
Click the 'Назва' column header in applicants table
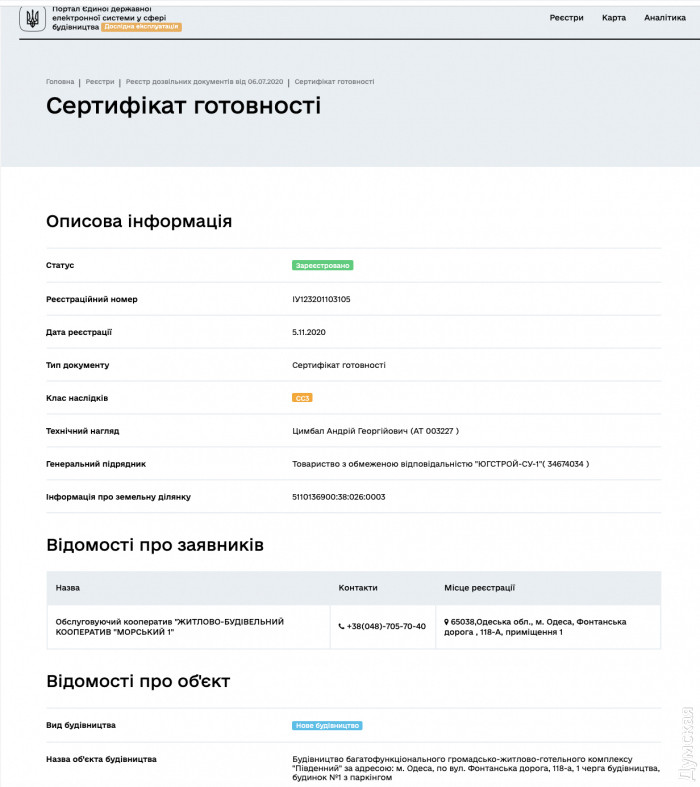[68, 588]
